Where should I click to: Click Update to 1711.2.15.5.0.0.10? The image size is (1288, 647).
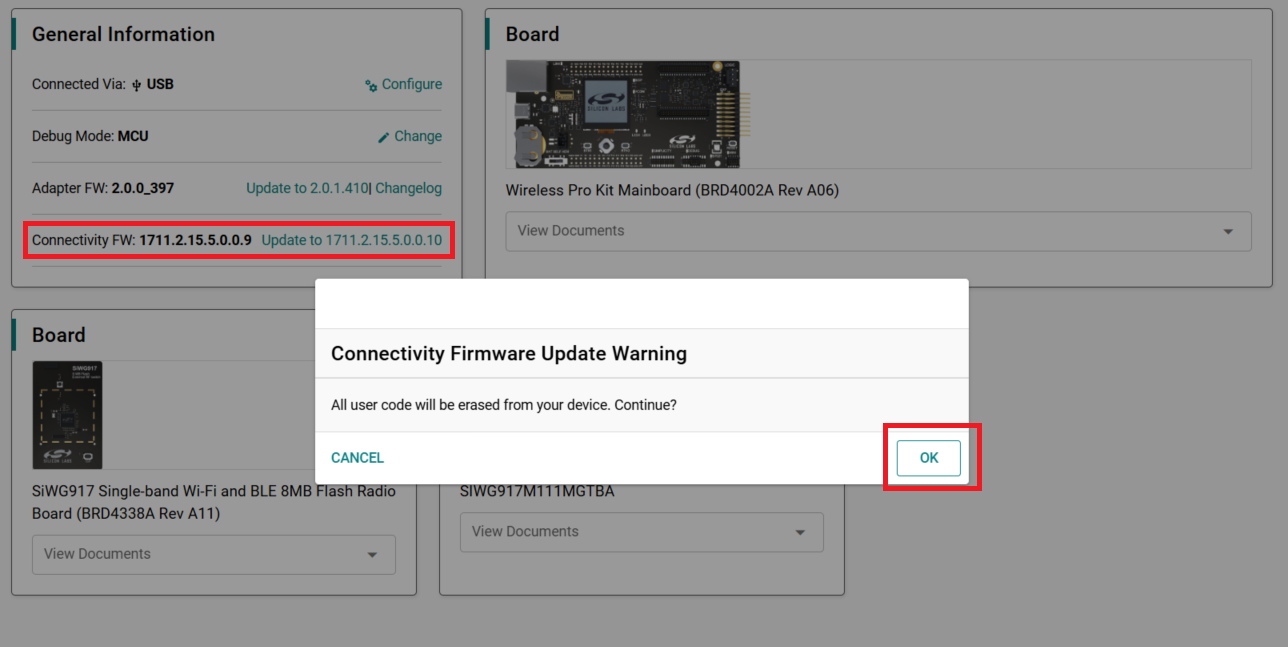click(x=351, y=240)
